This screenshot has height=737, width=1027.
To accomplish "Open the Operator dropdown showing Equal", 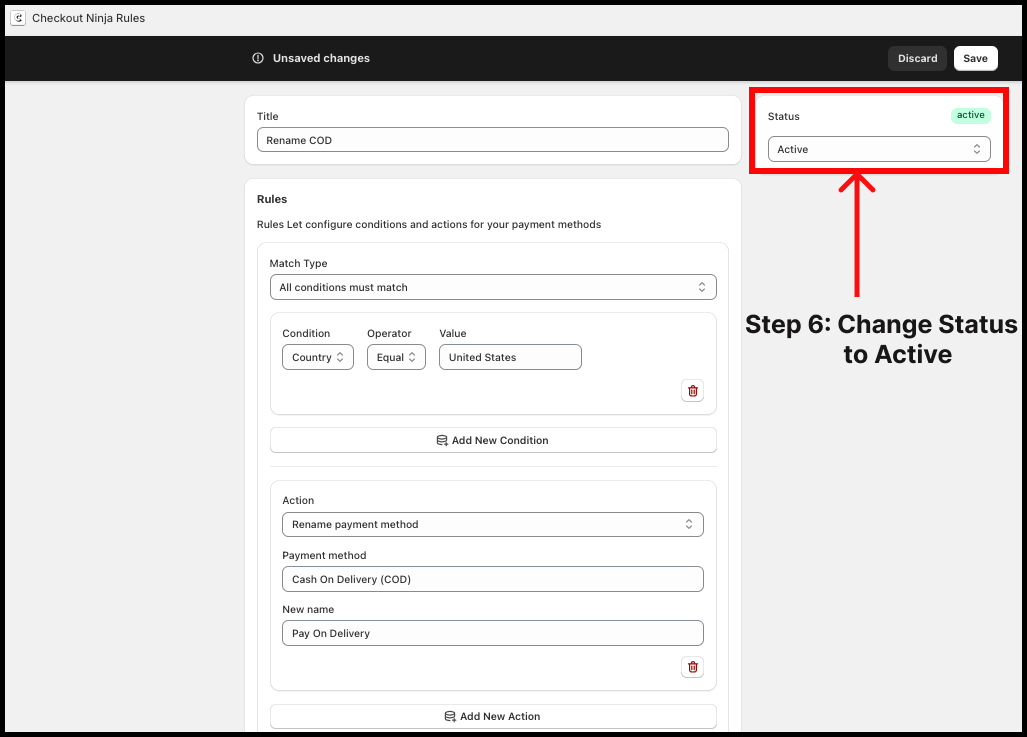I will [x=396, y=357].
